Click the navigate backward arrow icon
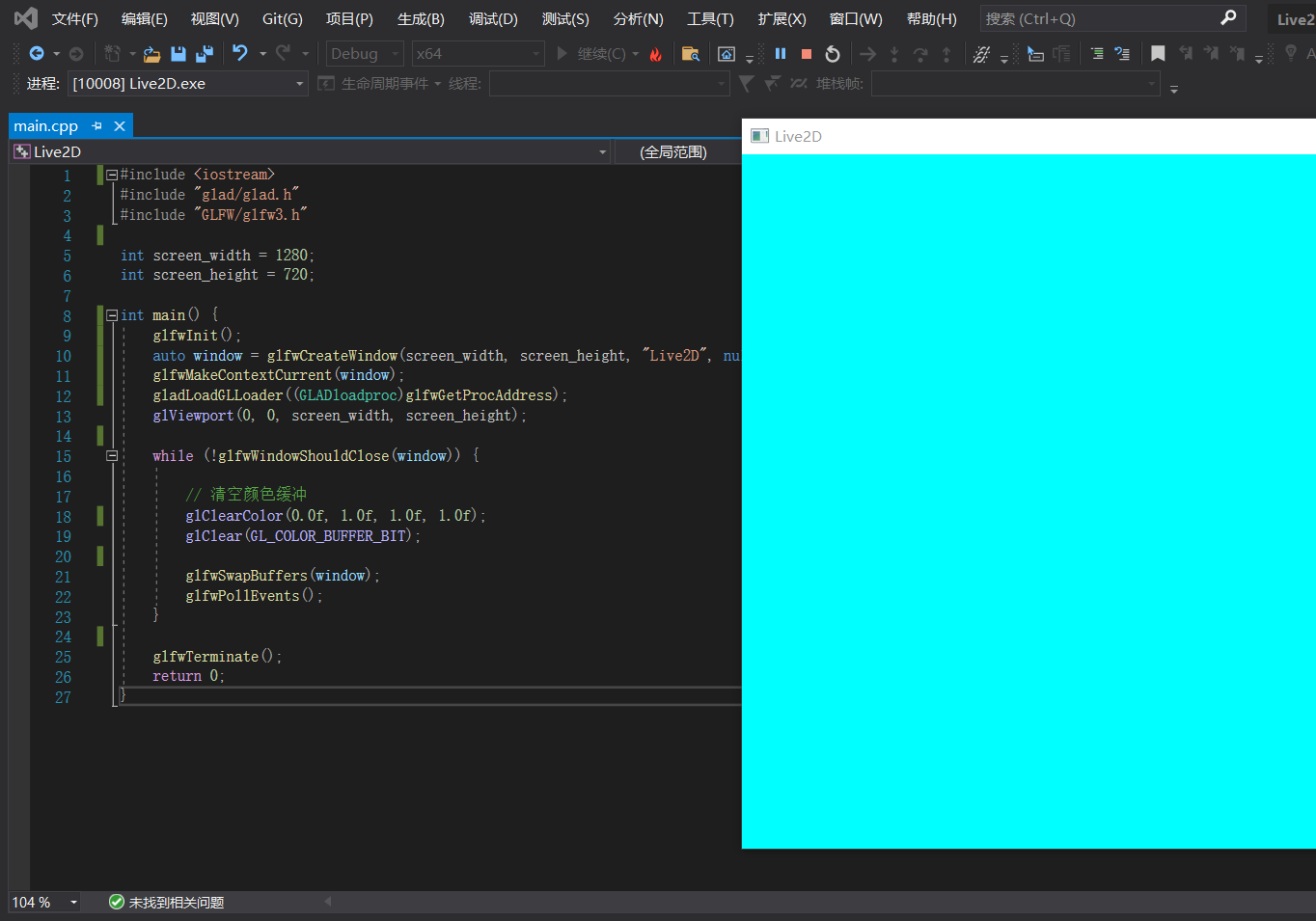The height and width of the screenshot is (921, 1316). click(x=37, y=54)
